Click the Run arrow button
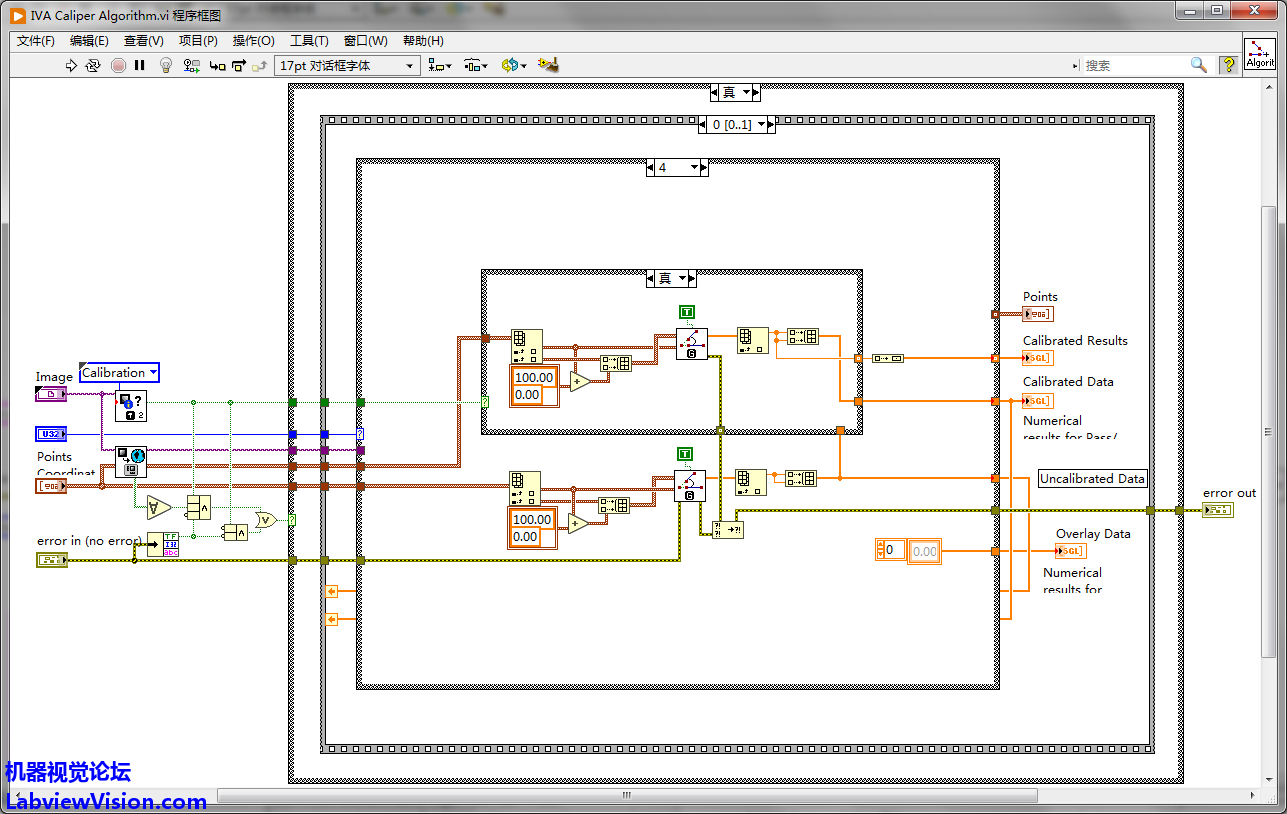Screen dimensions: 1287x814 point(71,66)
